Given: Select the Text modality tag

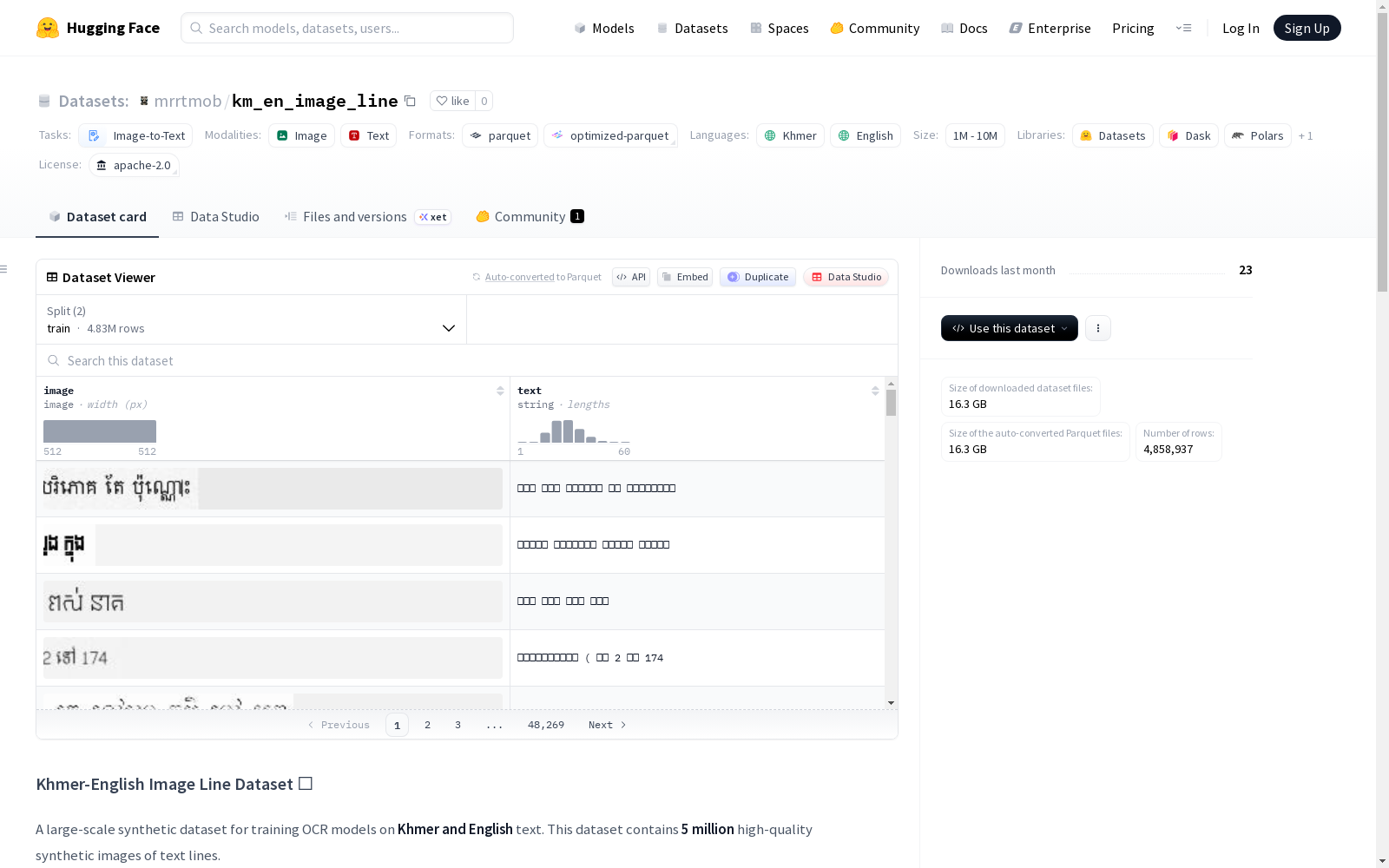Looking at the screenshot, I should point(368,135).
